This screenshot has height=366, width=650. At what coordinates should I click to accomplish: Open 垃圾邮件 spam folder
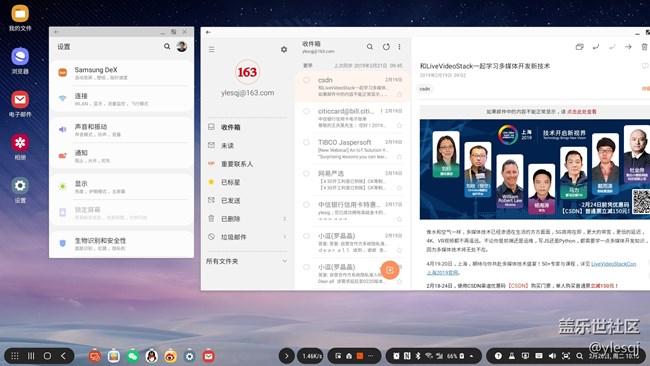coord(247,237)
